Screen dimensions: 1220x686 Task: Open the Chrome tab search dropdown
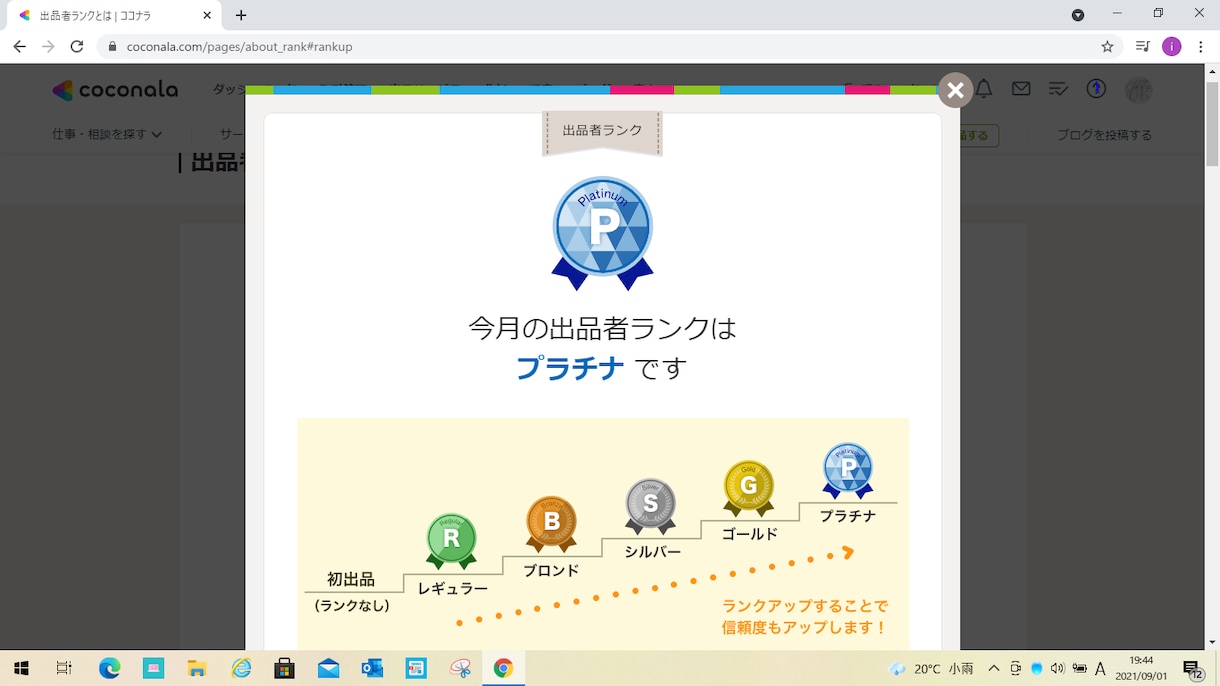pyautogui.click(x=1078, y=15)
